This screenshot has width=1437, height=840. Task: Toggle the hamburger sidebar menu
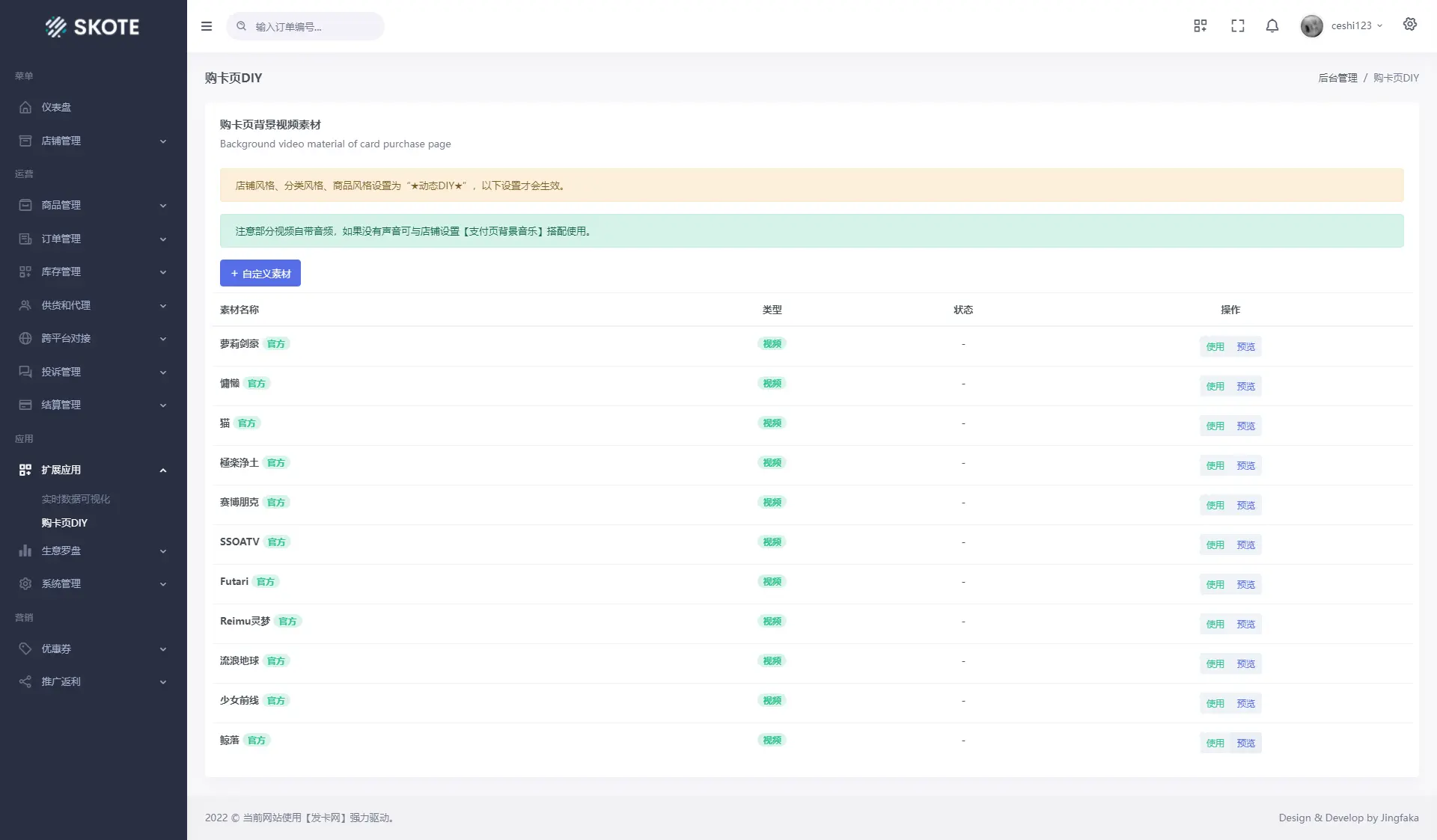coord(207,26)
